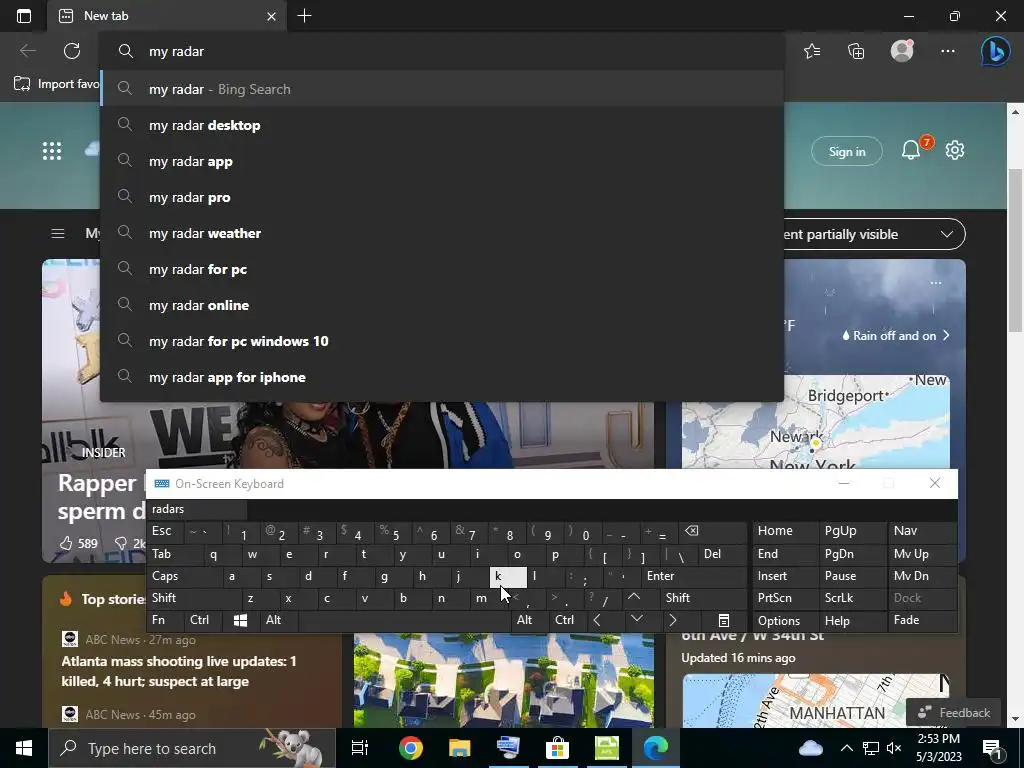The image size is (1024, 768).
Task: Select suggestion my radar online
Action: (x=442, y=305)
